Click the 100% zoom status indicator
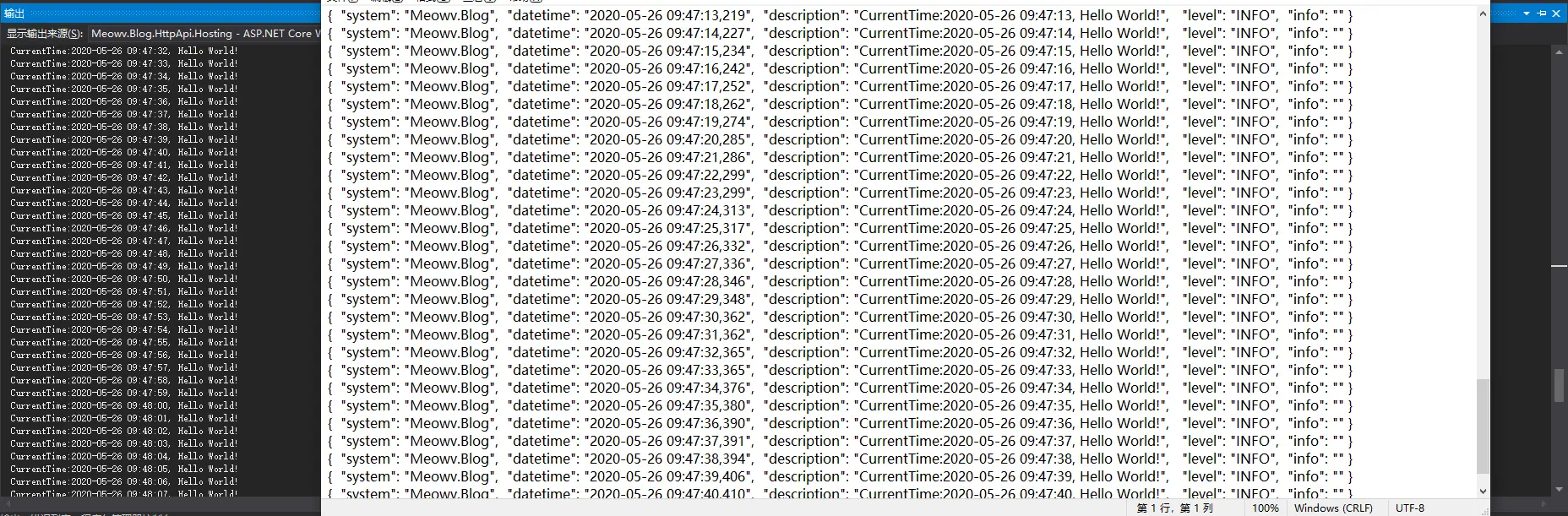1568x516 pixels. pyautogui.click(x=1265, y=508)
